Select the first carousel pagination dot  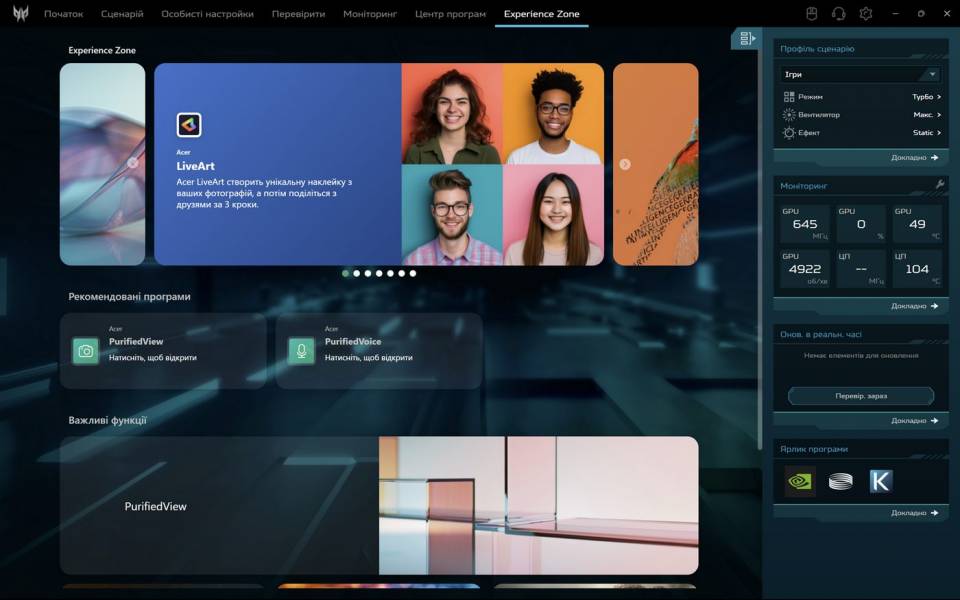[346, 273]
